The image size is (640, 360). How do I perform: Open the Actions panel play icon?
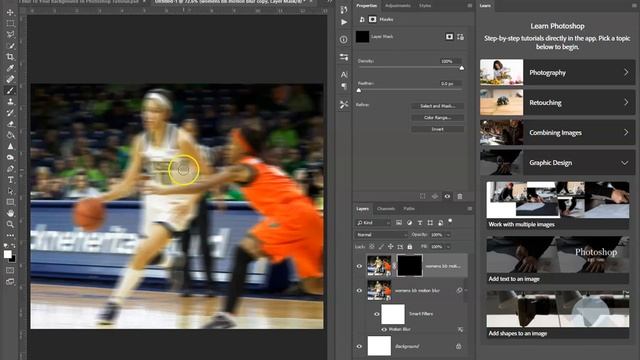point(344,22)
